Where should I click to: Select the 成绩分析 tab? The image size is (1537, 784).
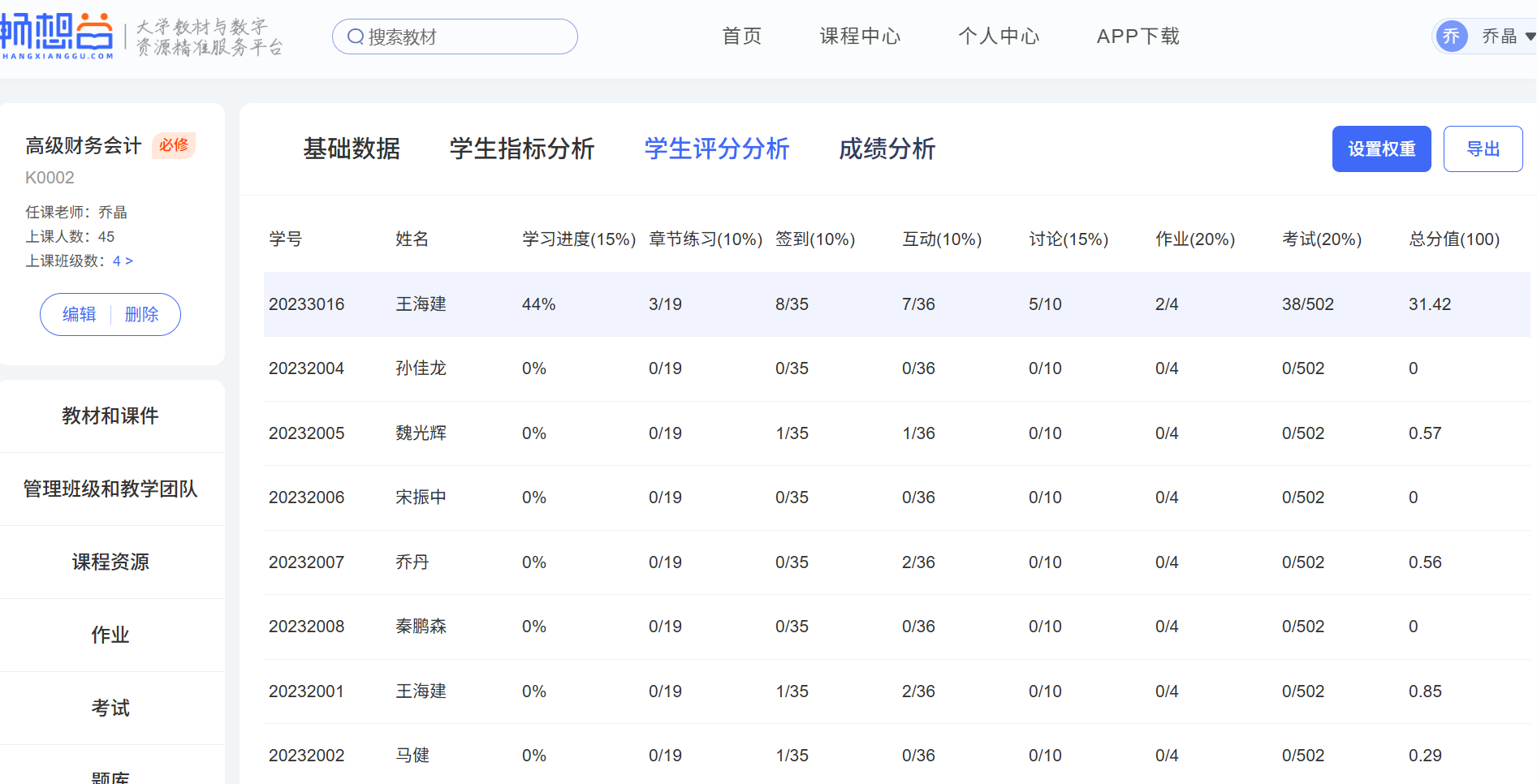pos(887,149)
